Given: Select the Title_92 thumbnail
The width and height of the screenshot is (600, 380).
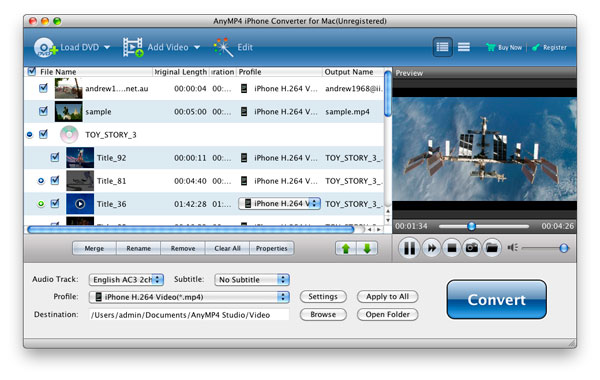Looking at the screenshot, I should [80, 158].
